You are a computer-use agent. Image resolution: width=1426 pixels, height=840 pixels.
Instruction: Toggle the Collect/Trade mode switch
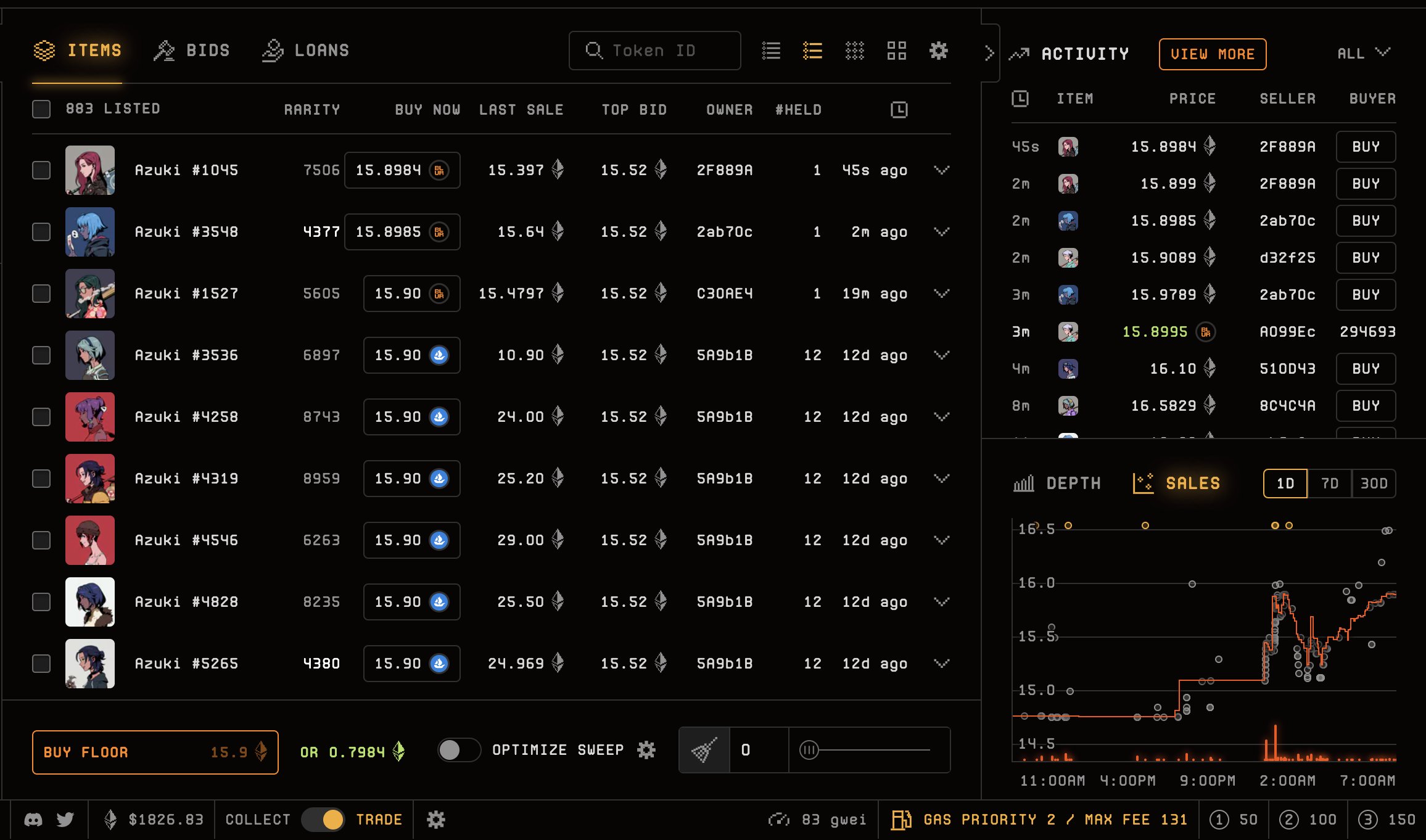pyautogui.click(x=323, y=820)
